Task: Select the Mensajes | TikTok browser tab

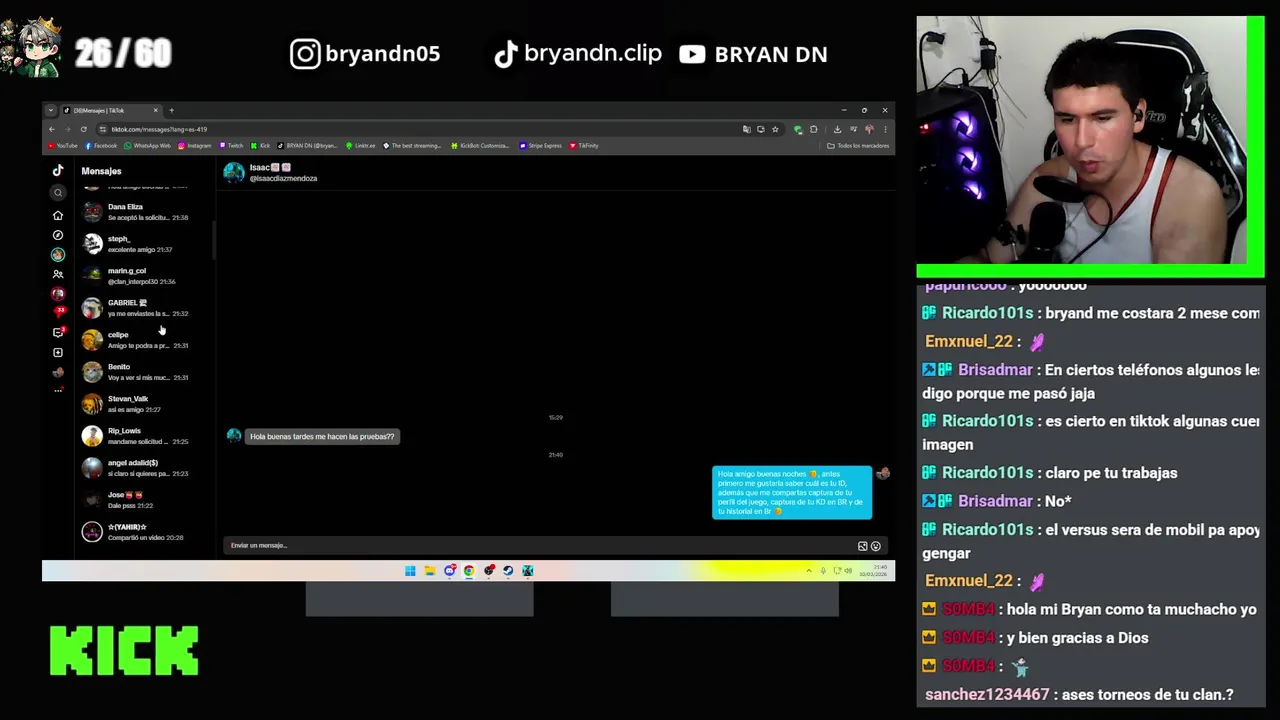Action: point(110,110)
